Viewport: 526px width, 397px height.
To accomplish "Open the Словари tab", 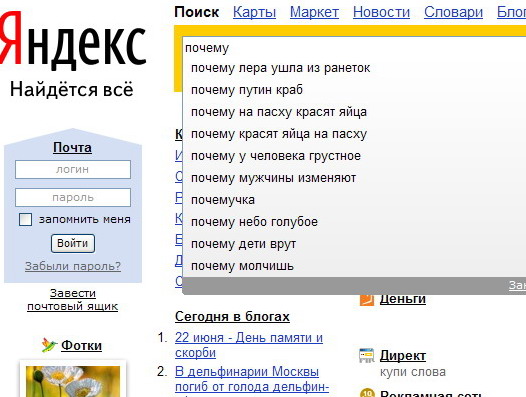I will click(x=453, y=12).
